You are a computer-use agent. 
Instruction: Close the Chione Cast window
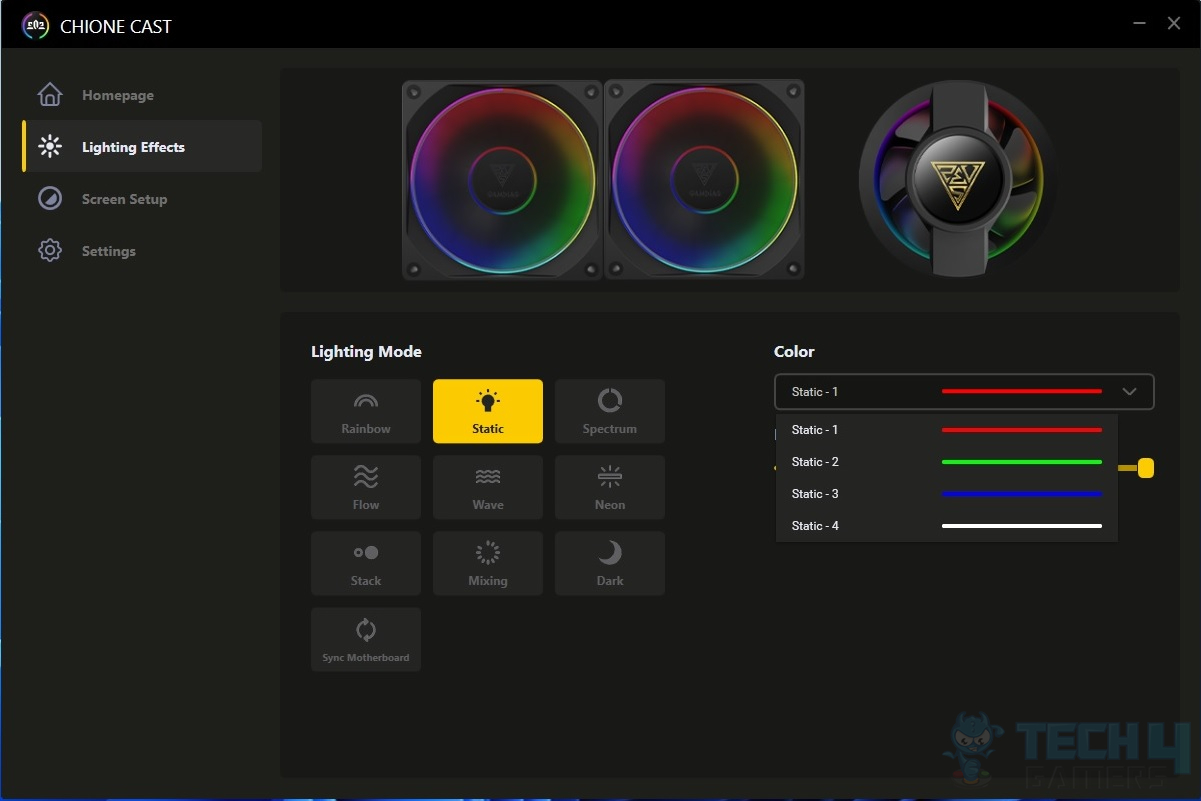point(1174,23)
